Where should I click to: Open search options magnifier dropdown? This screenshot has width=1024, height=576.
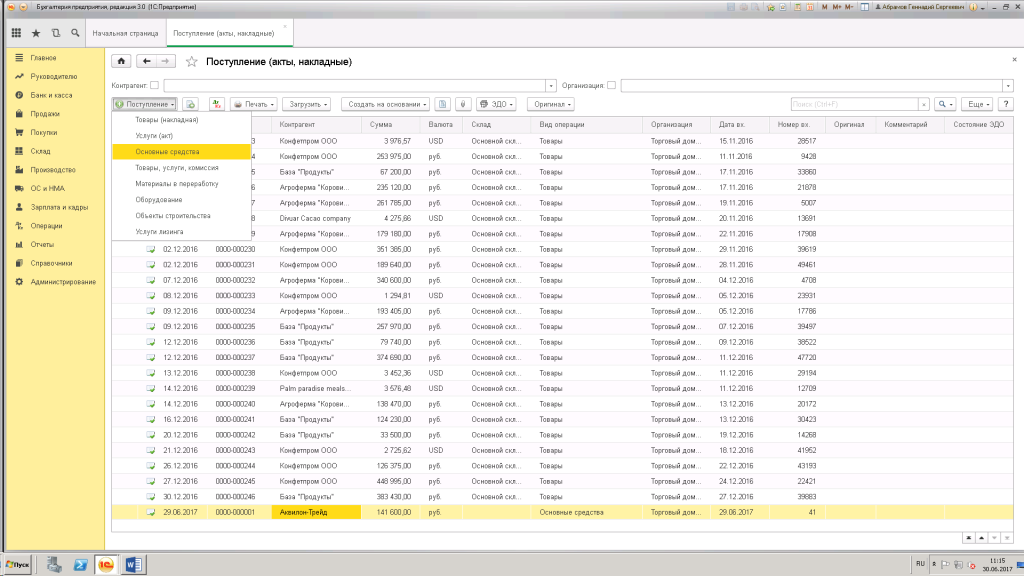coord(944,104)
